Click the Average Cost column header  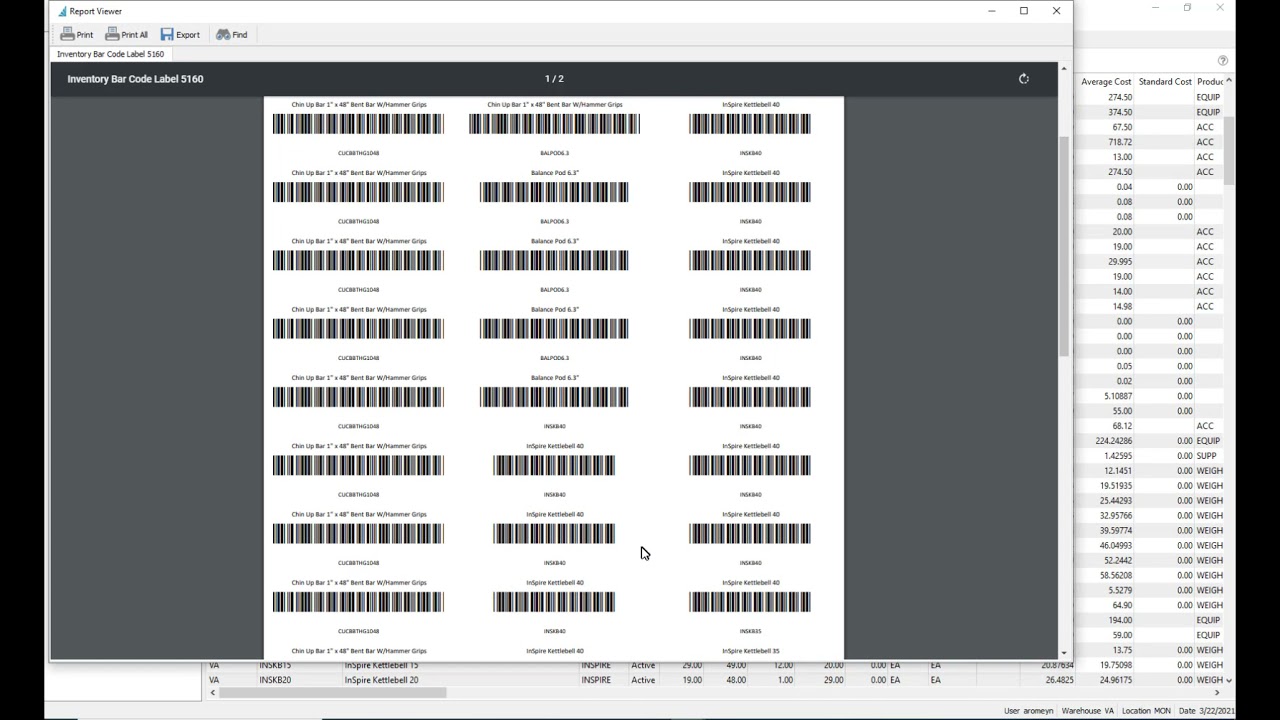pos(1105,82)
